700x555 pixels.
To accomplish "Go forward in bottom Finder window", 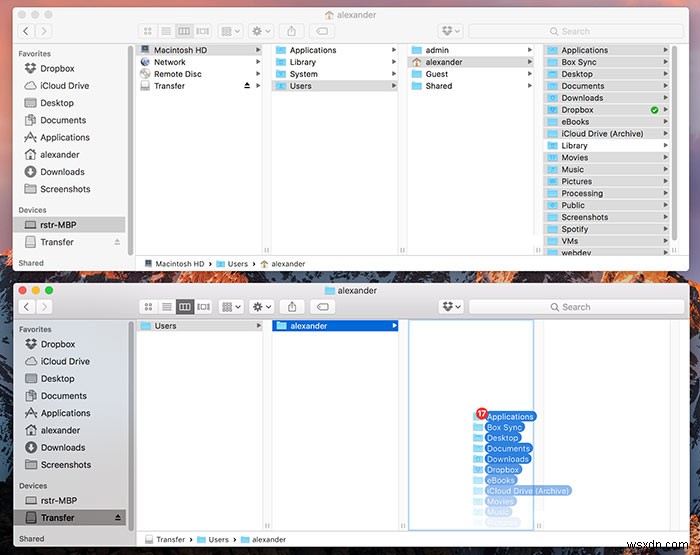I will coord(44,307).
